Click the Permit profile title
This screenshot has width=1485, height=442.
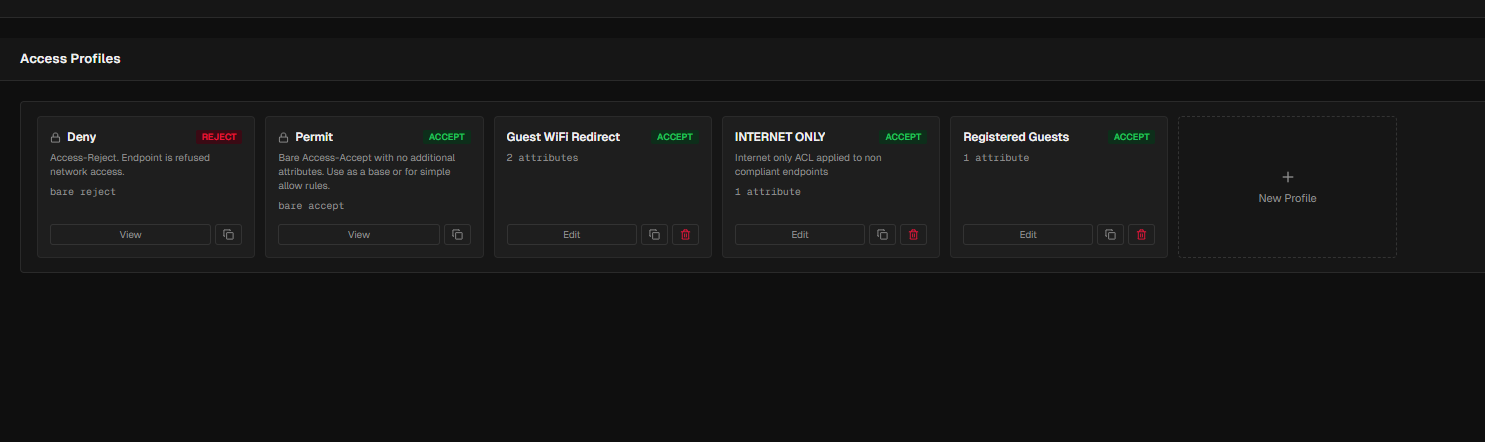[314, 137]
